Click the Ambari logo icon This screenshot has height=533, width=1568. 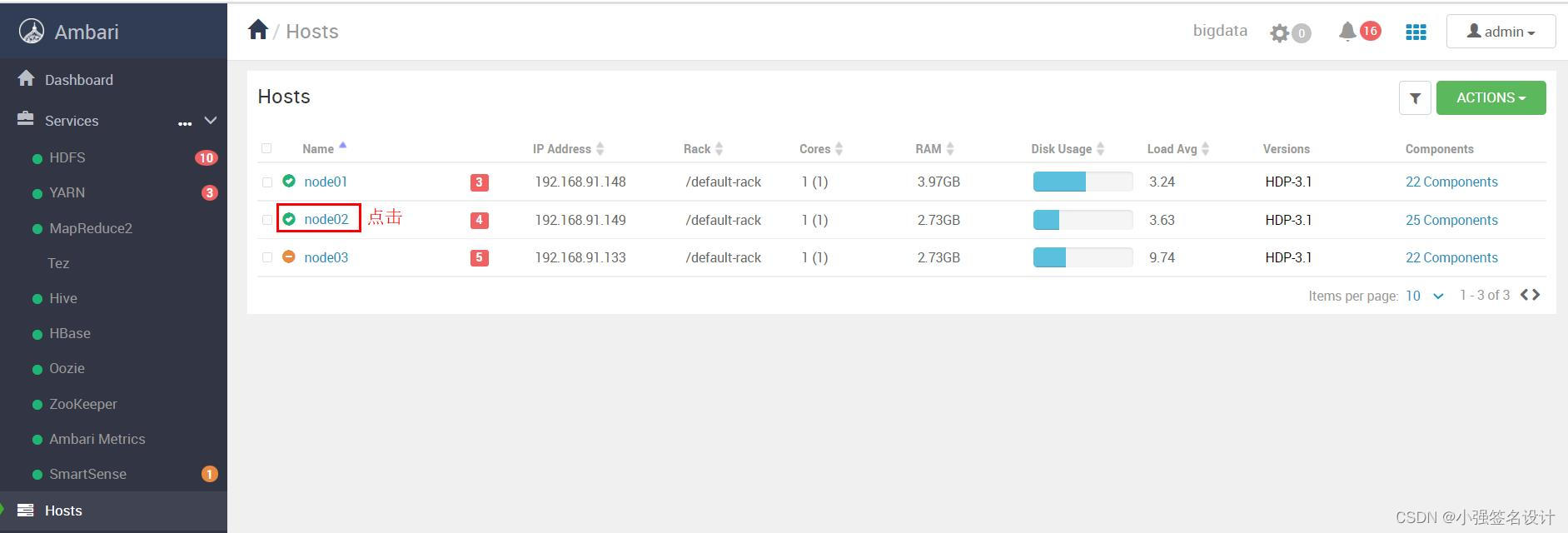pos(32,32)
